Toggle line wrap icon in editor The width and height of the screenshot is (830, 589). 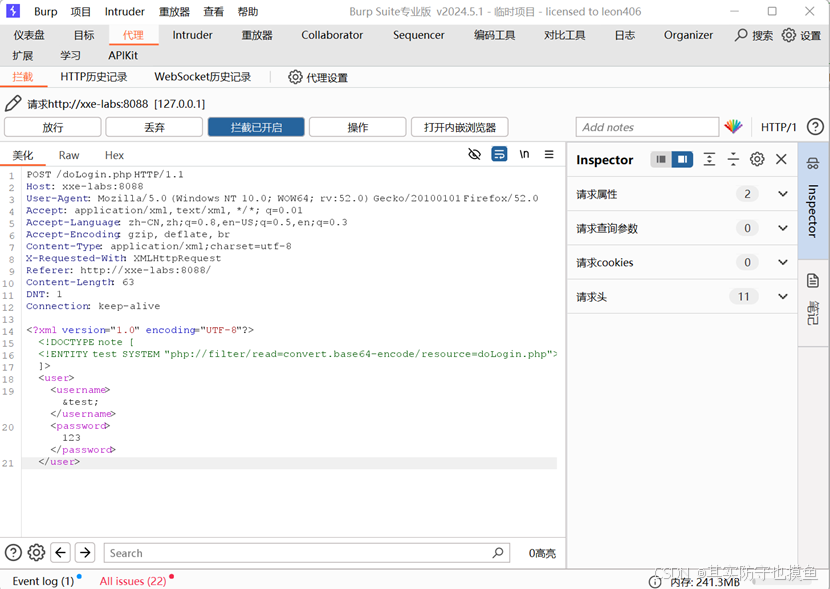[499, 154]
